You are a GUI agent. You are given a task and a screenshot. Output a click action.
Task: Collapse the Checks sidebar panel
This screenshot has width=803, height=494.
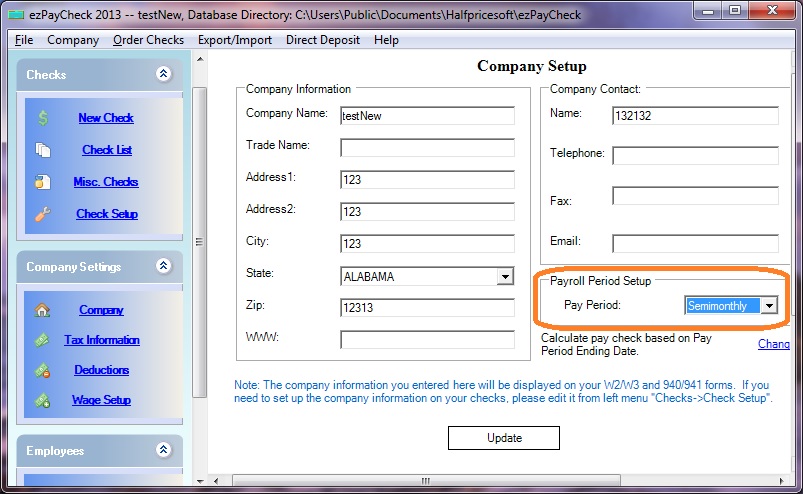[x=164, y=74]
